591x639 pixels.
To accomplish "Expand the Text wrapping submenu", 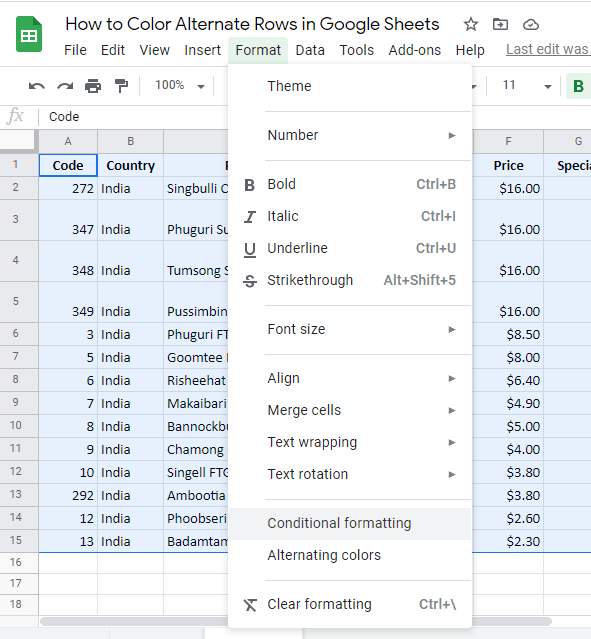I will click(350, 442).
